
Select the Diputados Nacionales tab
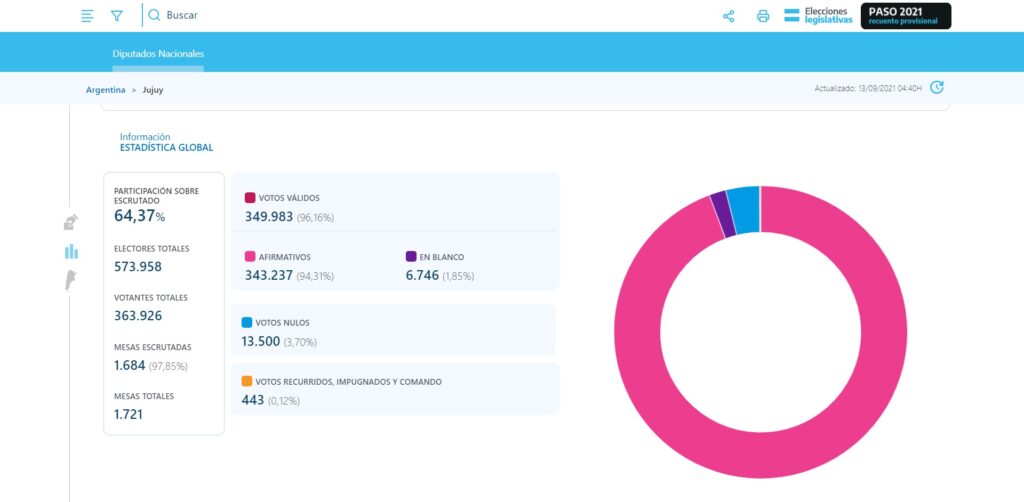click(x=158, y=54)
